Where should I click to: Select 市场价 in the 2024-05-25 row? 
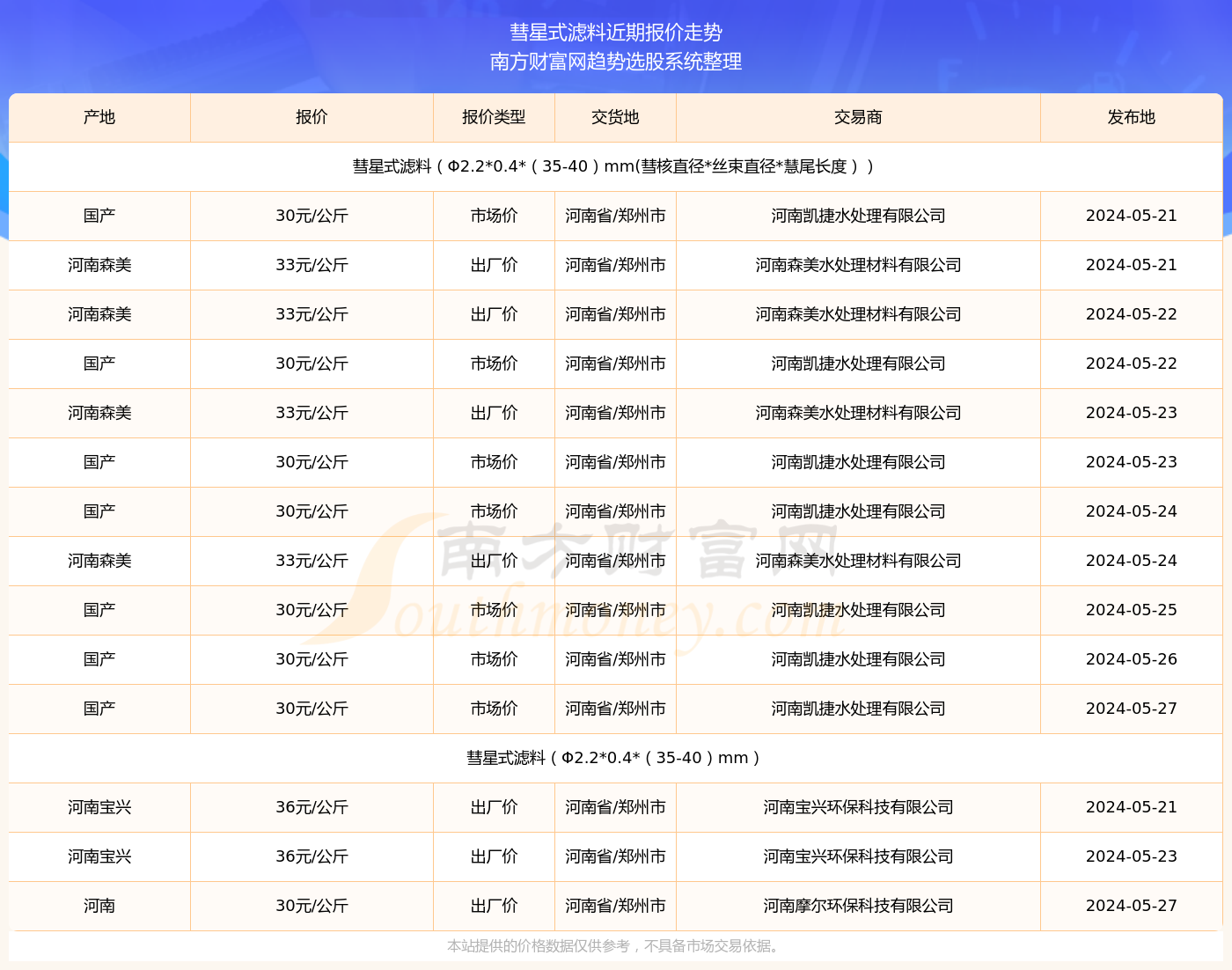(x=494, y=610)
